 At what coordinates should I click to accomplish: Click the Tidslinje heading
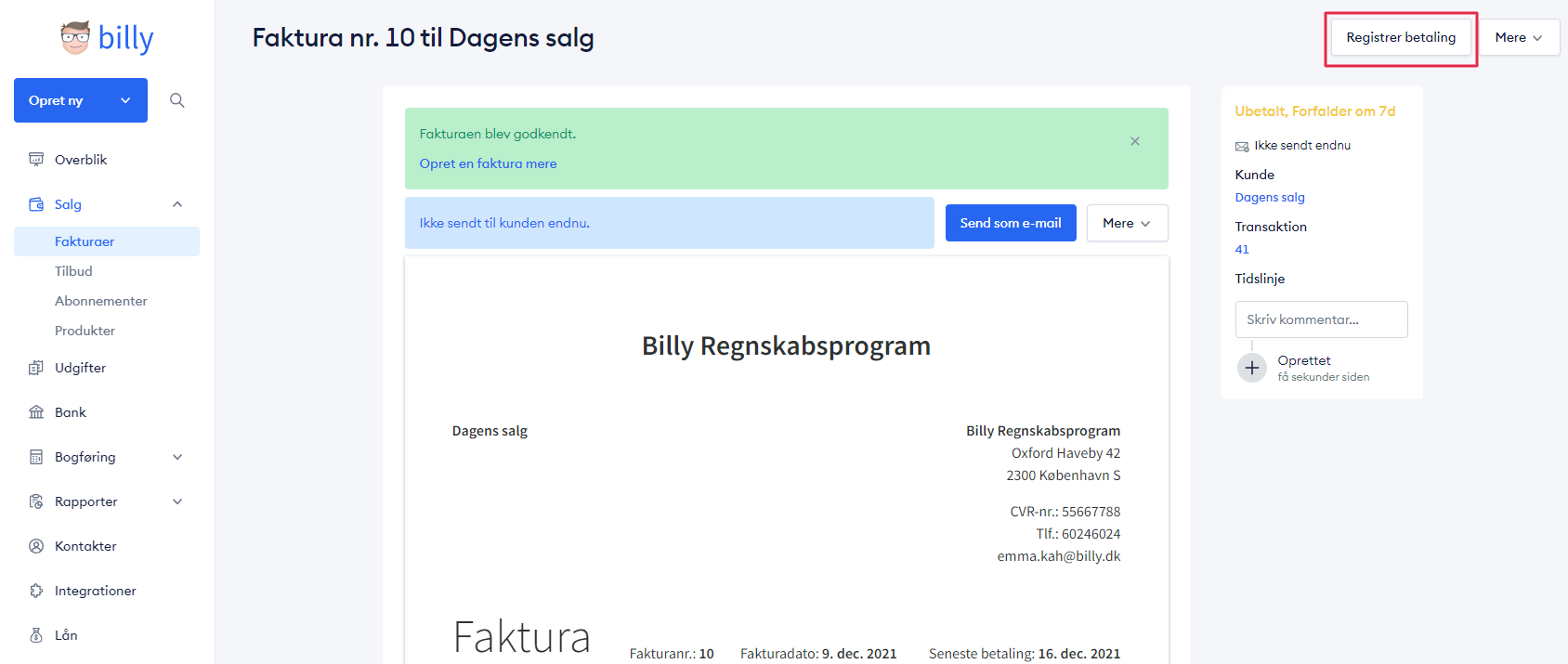click(1260, 279)
